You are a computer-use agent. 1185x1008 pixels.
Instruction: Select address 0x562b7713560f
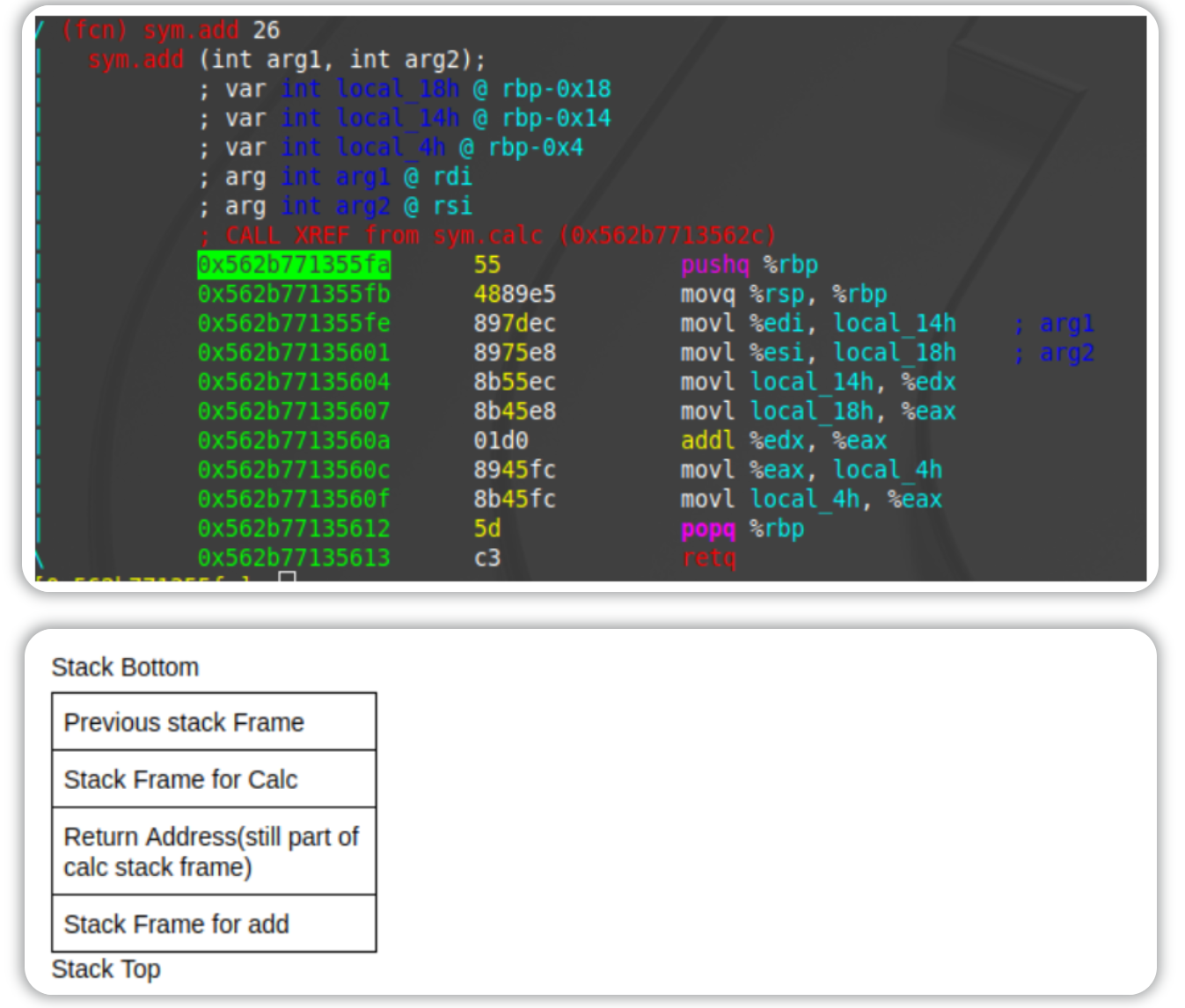294,499
